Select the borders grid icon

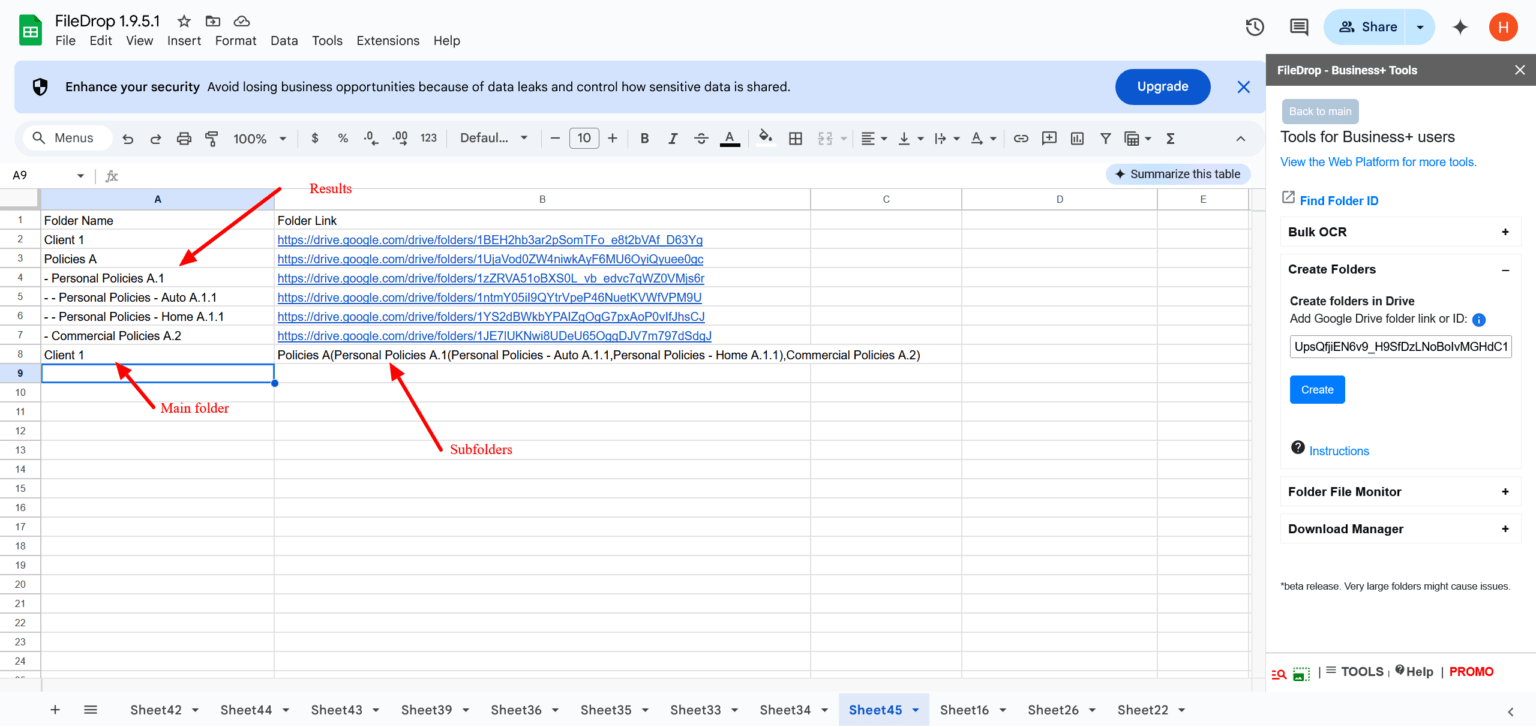(796, 138)
